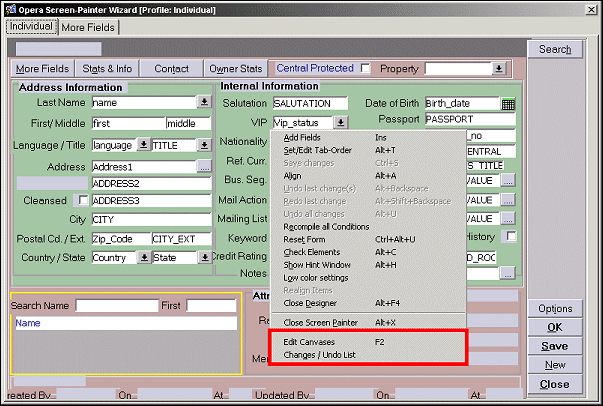603x406 pixels.
Task: Toggle the Central Protected checkbox
Action: pos(365,69)
